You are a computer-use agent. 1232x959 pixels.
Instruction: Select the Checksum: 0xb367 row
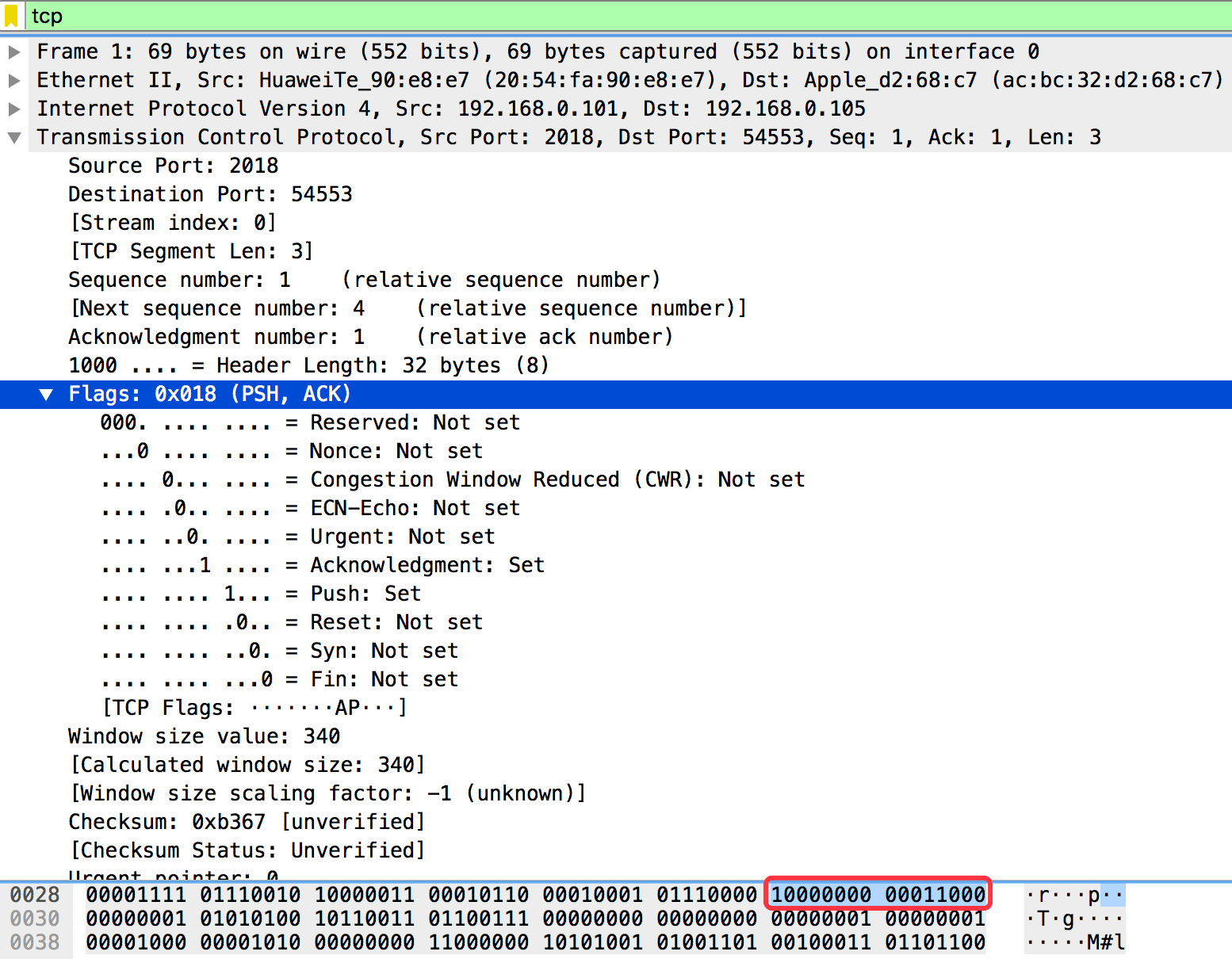point(246,822)
